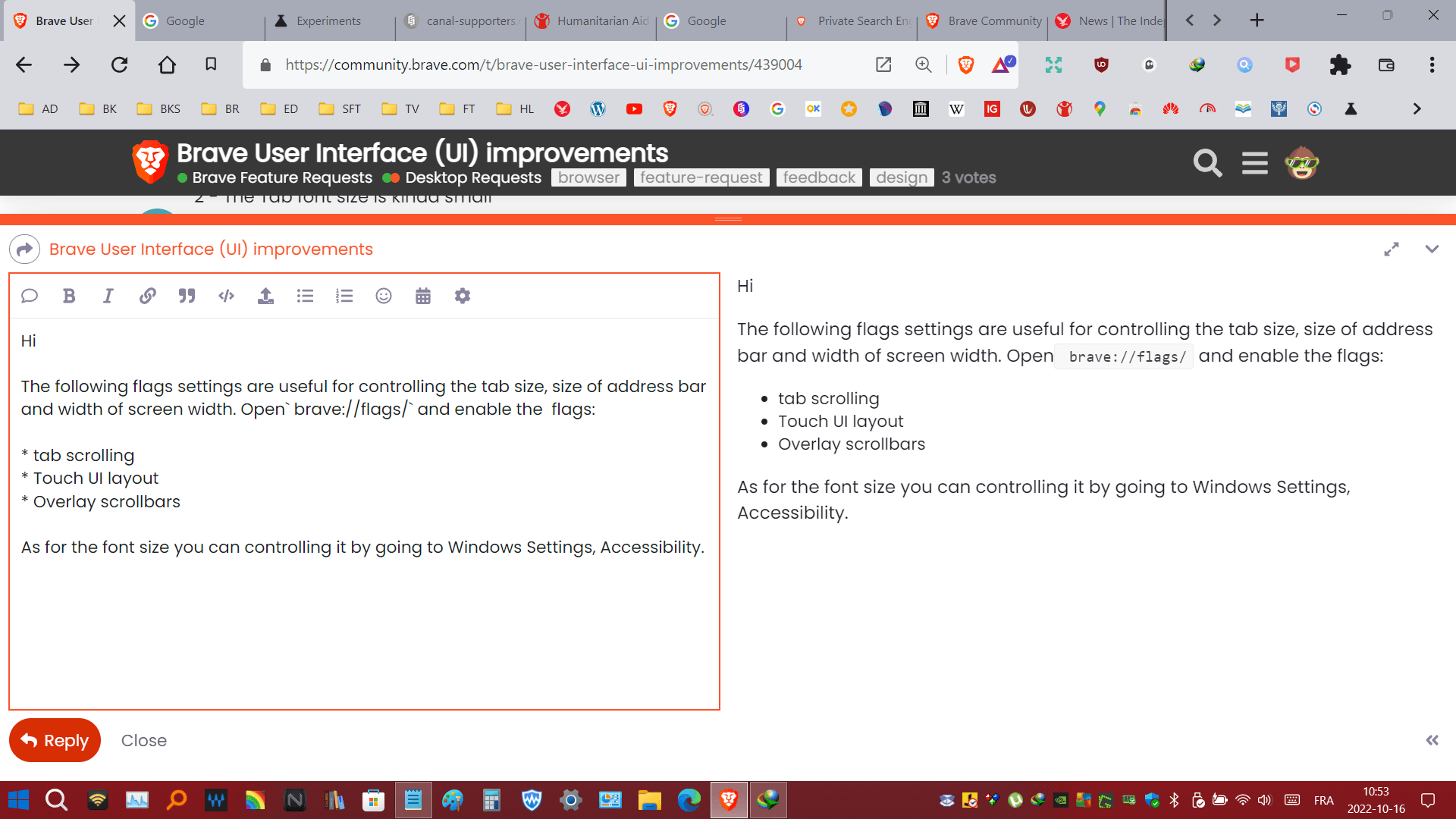Viewport: 1456px width, 819px height.
Task: Click Close to discard the draft
Action: [x=144, y=740]
